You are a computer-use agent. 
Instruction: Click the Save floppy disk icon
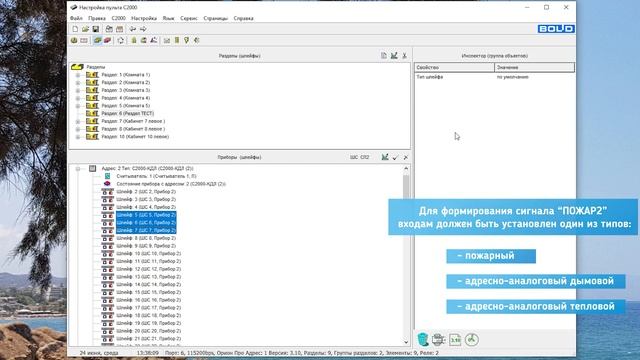point(96,29)
